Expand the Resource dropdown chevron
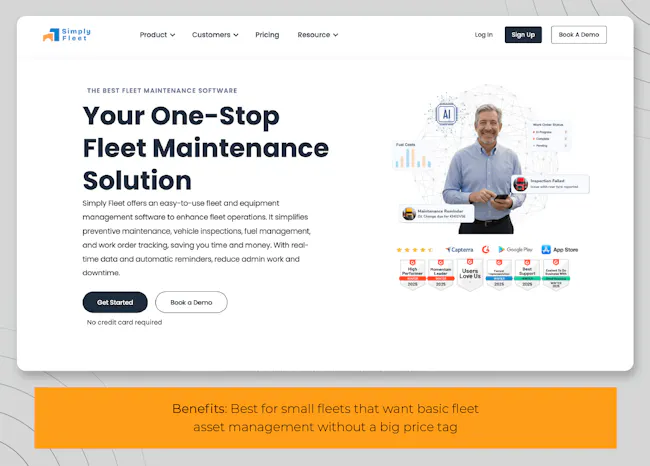This screenshot has height=466, width=650. coord(336,35)
